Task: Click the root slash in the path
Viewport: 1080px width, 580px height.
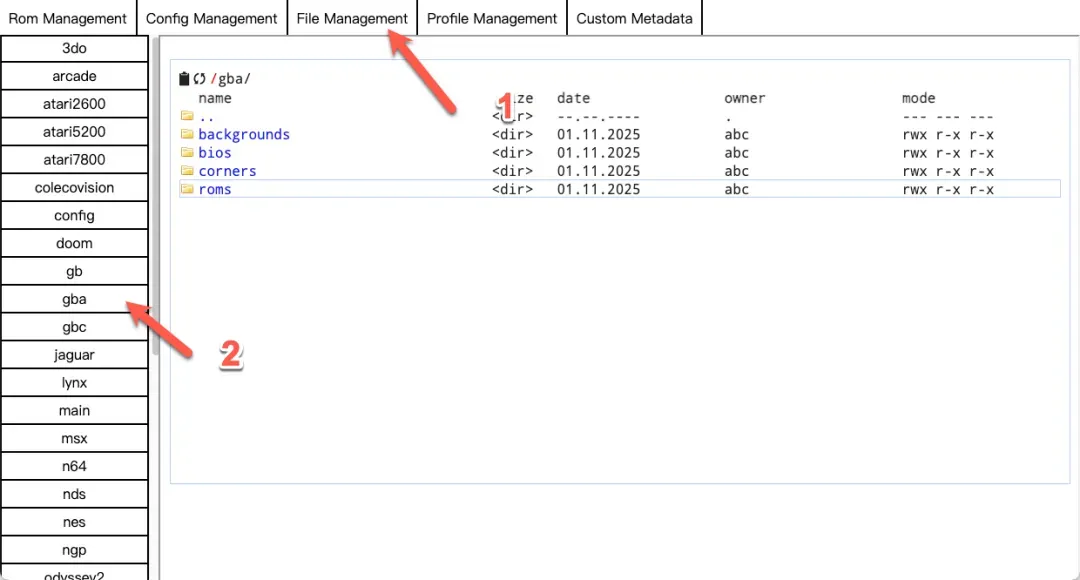Action: click(212, 79)
